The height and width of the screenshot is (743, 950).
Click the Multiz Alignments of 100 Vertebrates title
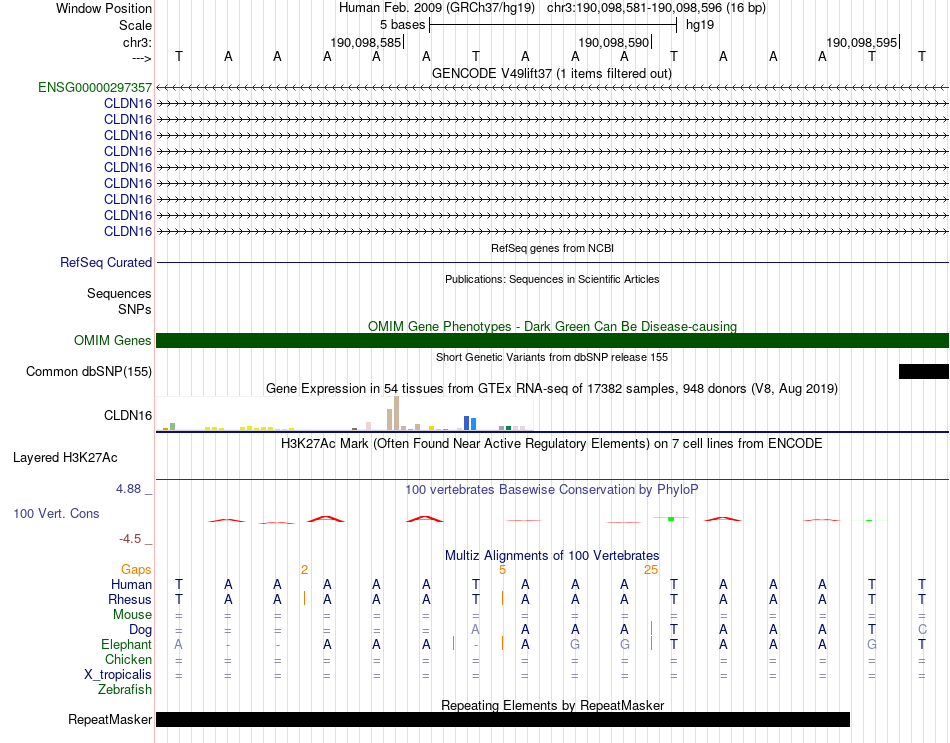552,555
